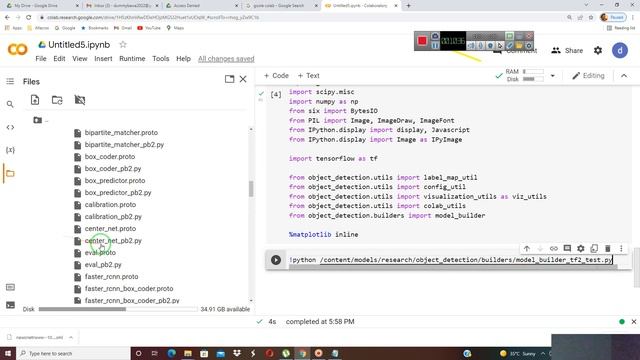Open the Help menu
Screen dimensions: 640x360
183,59
